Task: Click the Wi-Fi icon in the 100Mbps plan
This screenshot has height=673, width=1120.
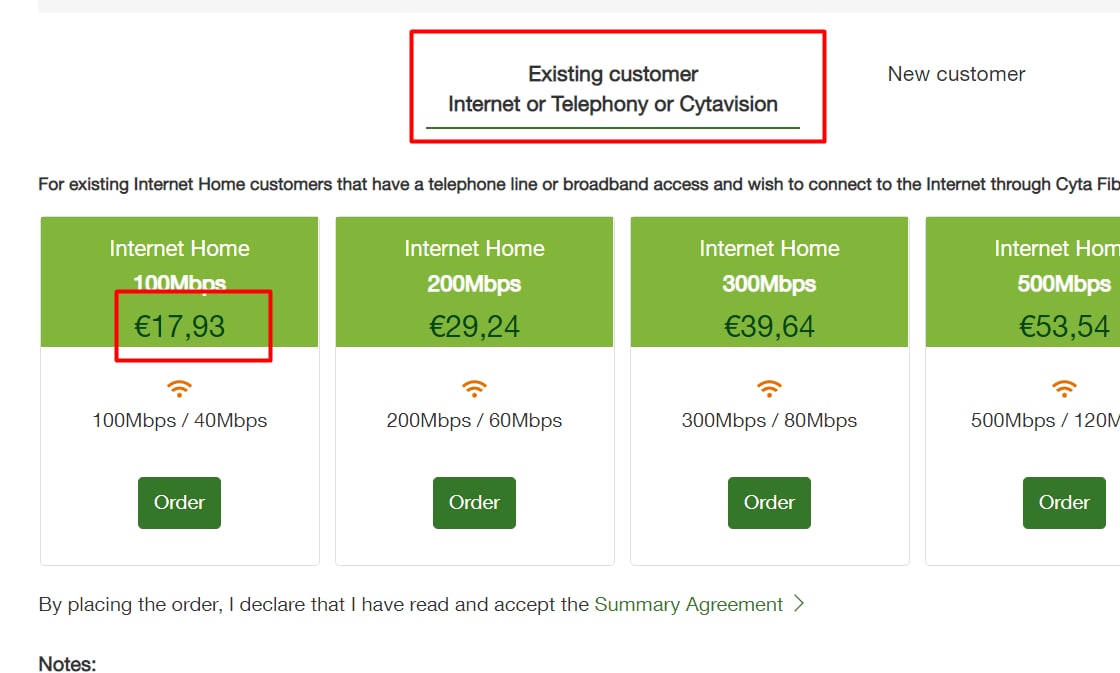Action: (179, 388)
